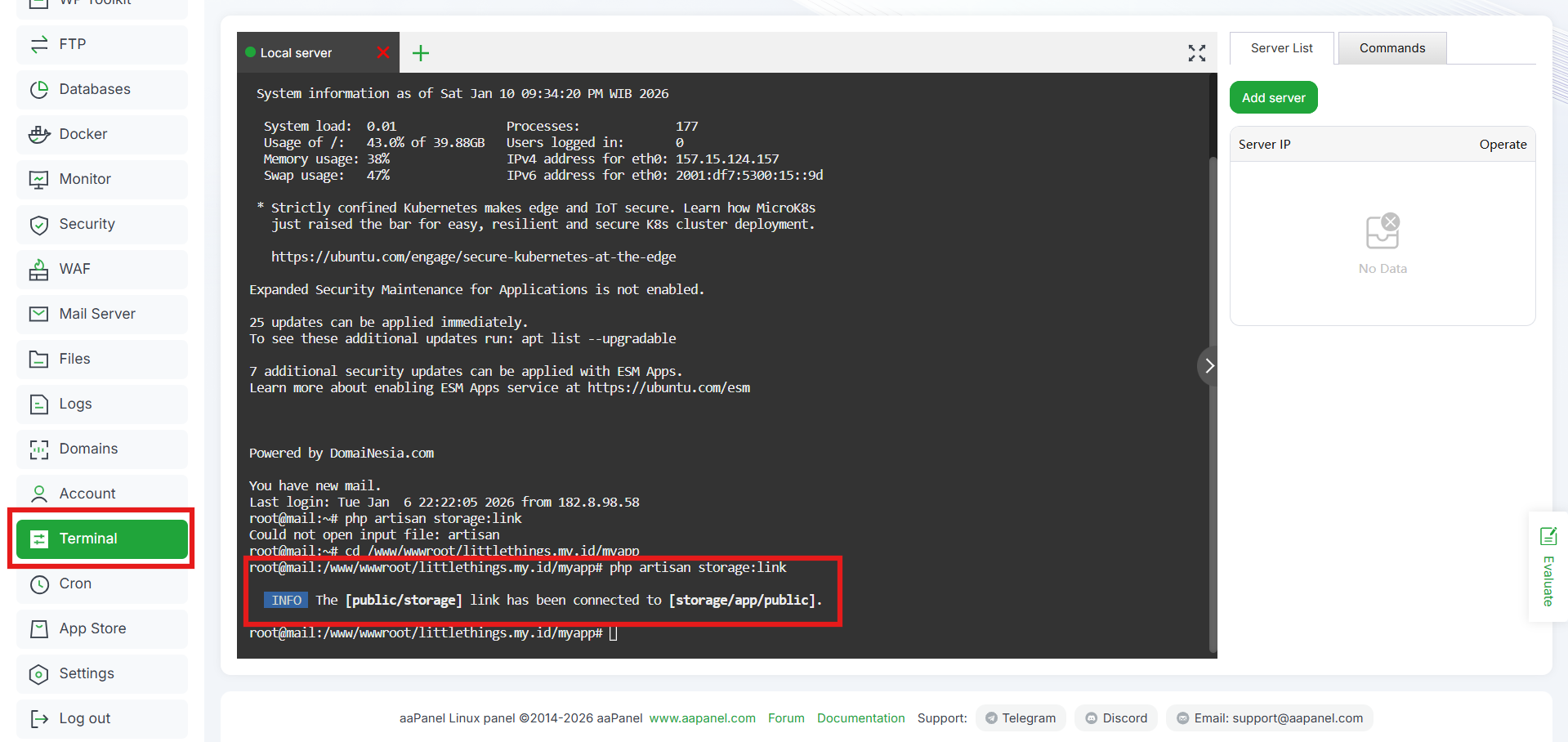Image resolution: width=1568 pixels, height=742 pixels.
Task: Click the Discord support button
Action: (1116, 718)
